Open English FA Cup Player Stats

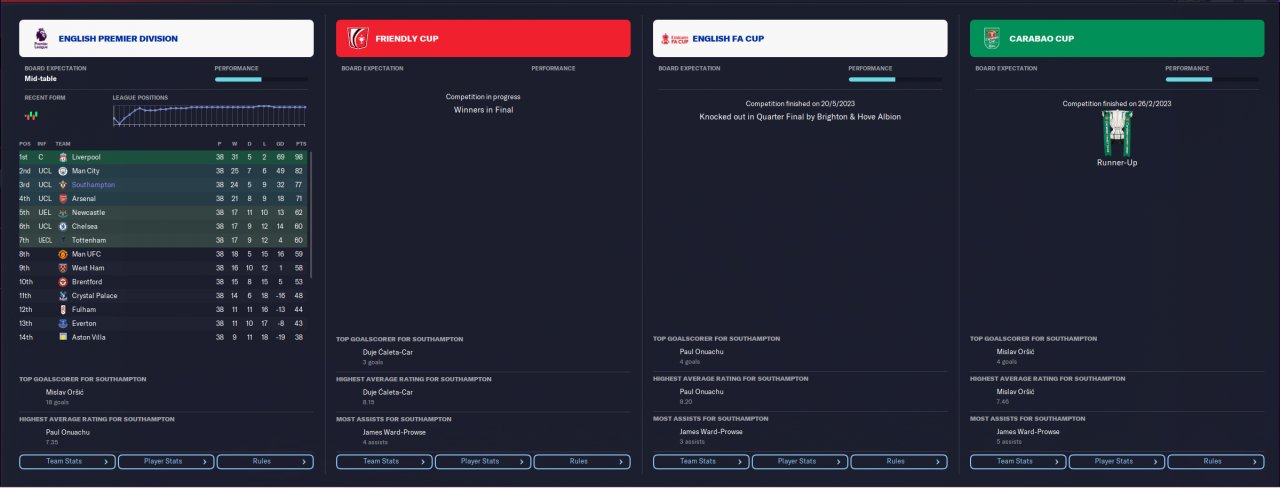point(800,462)
